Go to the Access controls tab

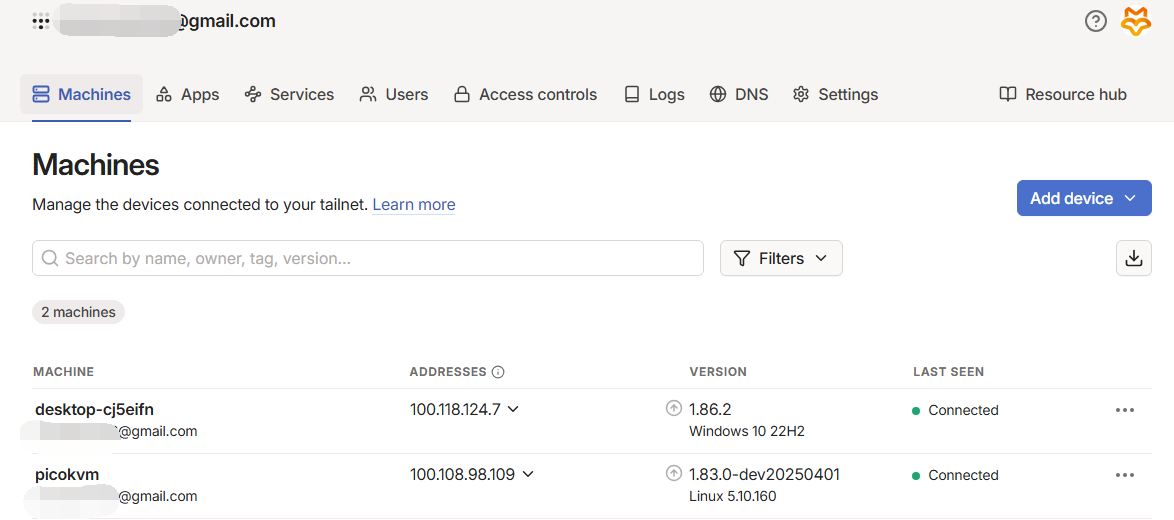(x=525, y=94)
